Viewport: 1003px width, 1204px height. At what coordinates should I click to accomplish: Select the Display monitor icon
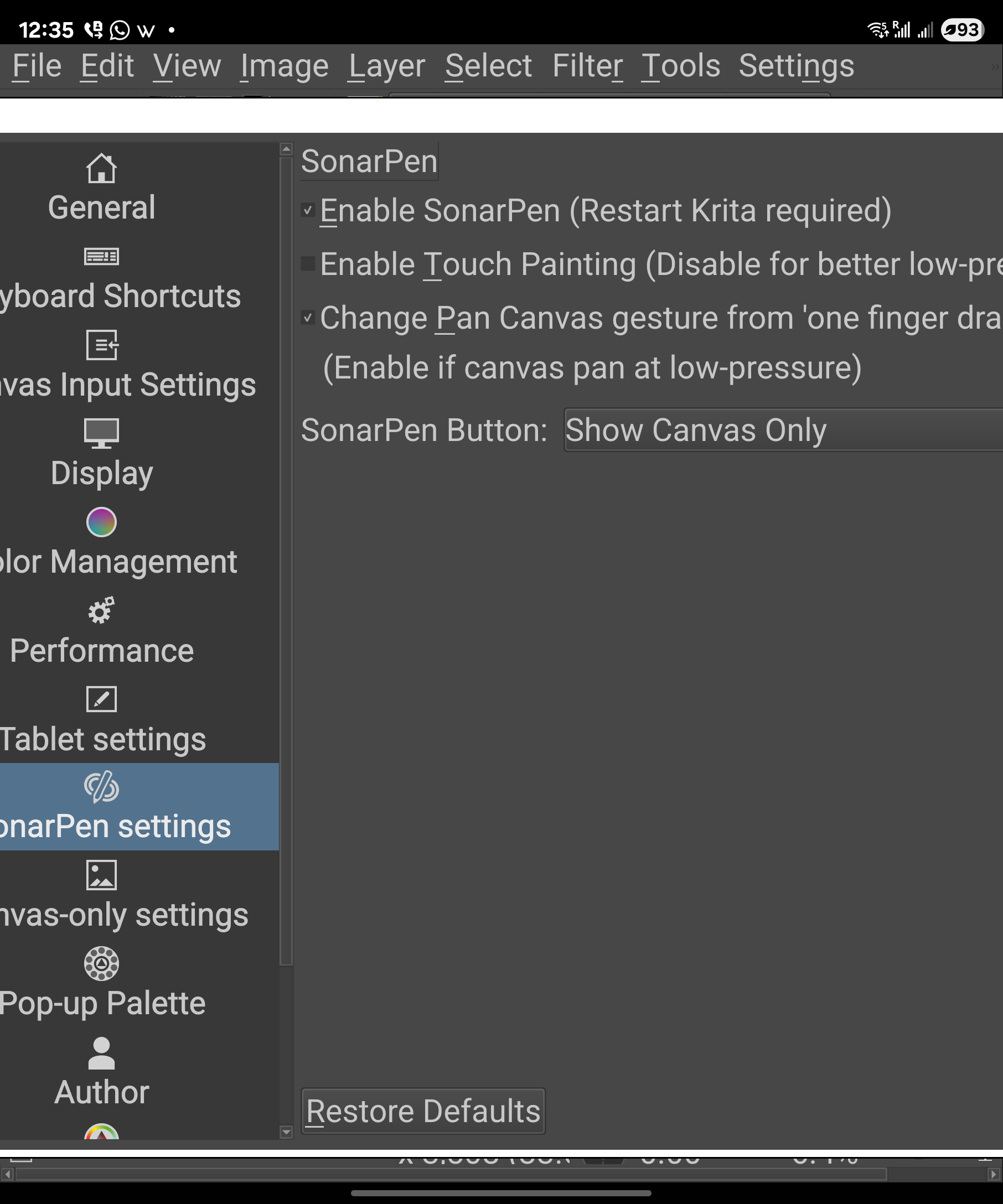101,433
